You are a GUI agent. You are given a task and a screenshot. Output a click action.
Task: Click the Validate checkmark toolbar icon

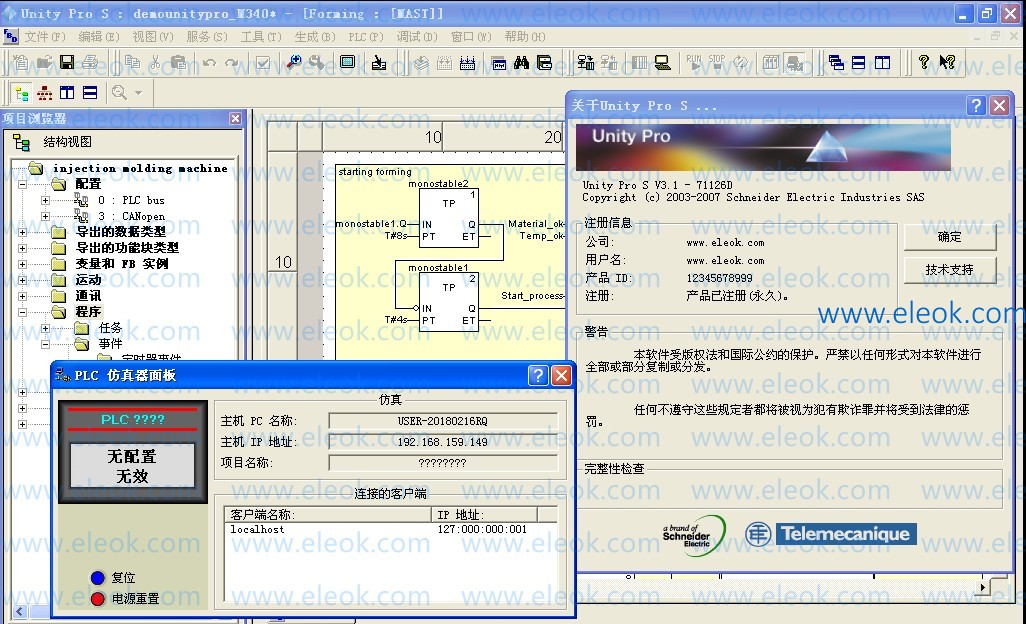click(263, 62)
